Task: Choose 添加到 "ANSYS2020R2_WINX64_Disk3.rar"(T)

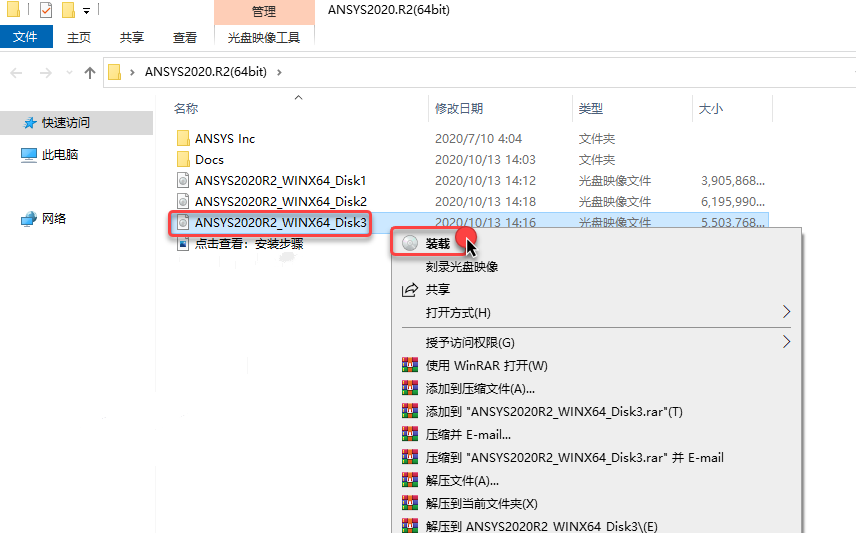Action: click(554, 411)
